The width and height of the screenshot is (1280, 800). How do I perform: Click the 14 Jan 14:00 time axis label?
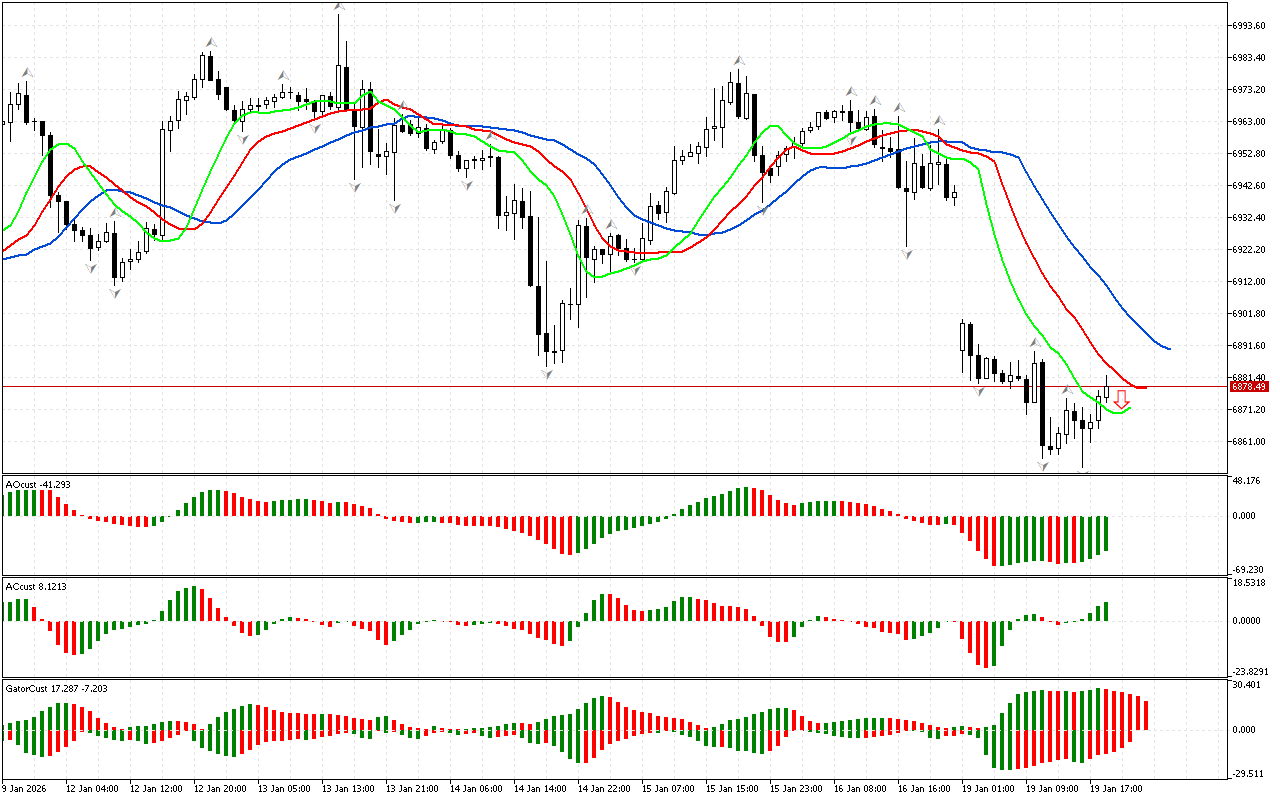(541, 788)
